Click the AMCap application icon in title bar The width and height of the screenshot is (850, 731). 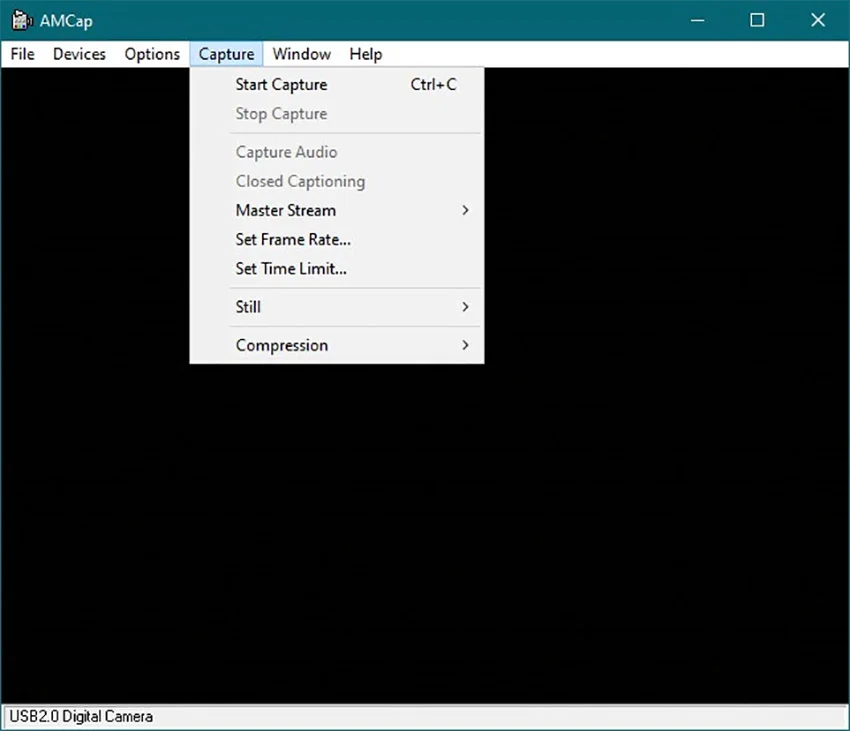pyautogui.click(x=20, y=20)
